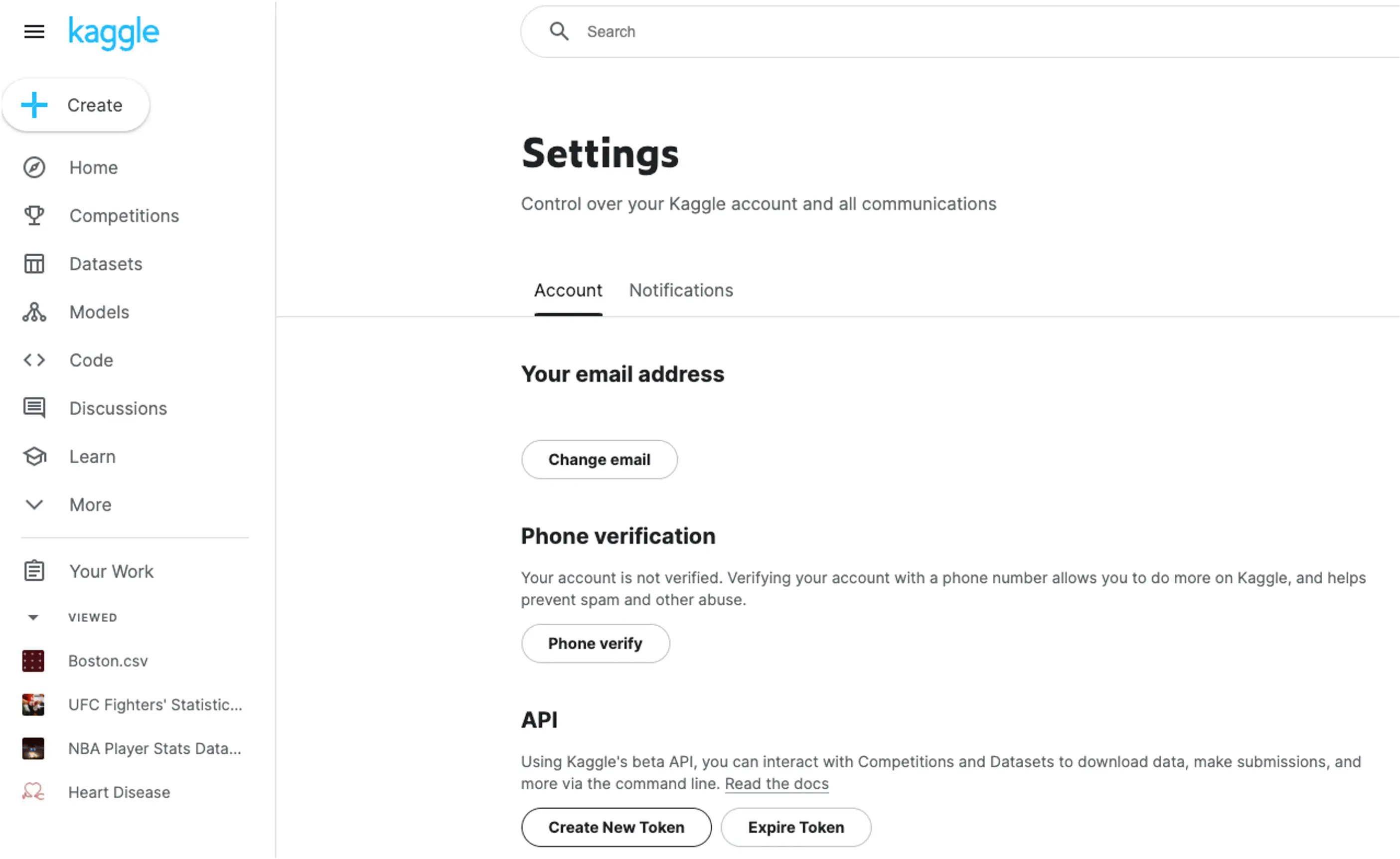Open the Discussions section
This screenshot has height=859, width=1400.
click(x=118, y=408)
